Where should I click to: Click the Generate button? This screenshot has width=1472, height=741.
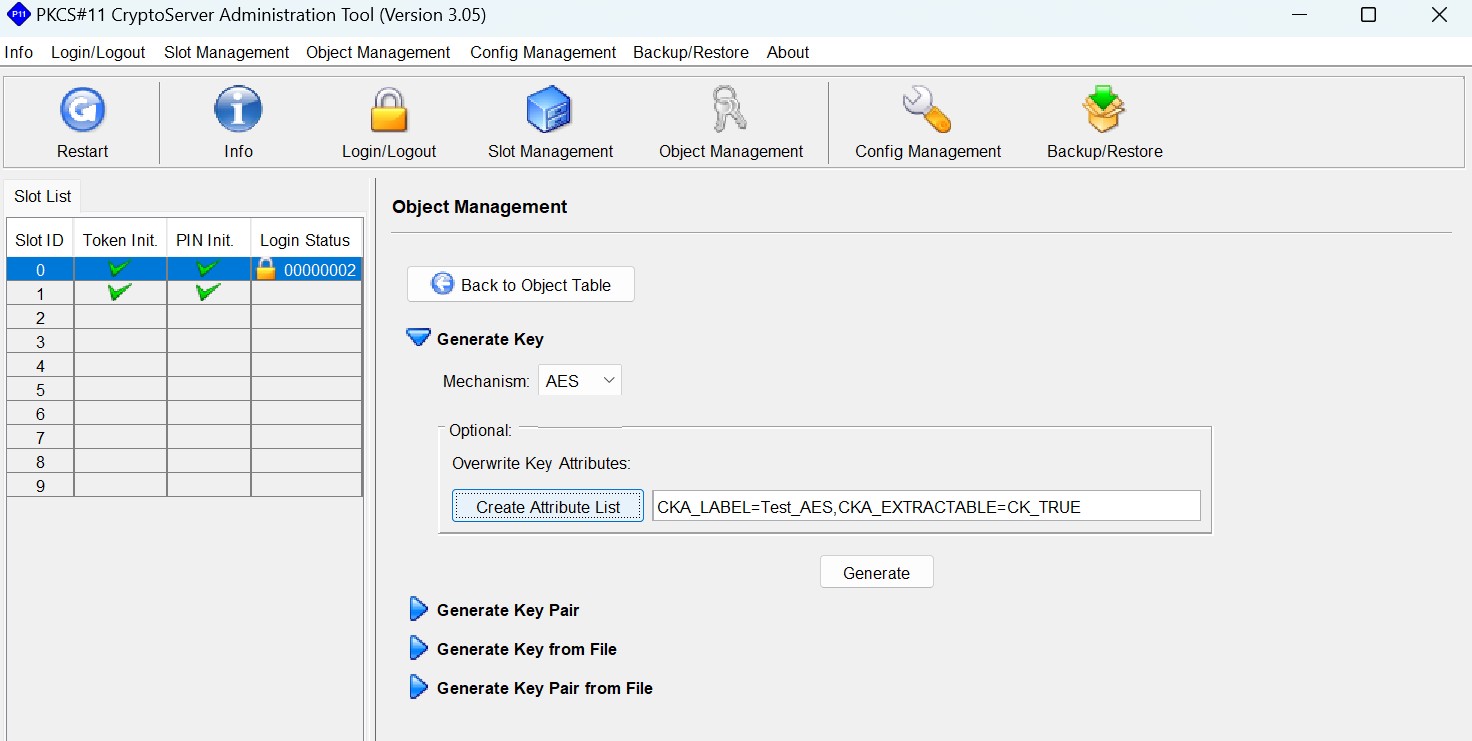point(876,573)
